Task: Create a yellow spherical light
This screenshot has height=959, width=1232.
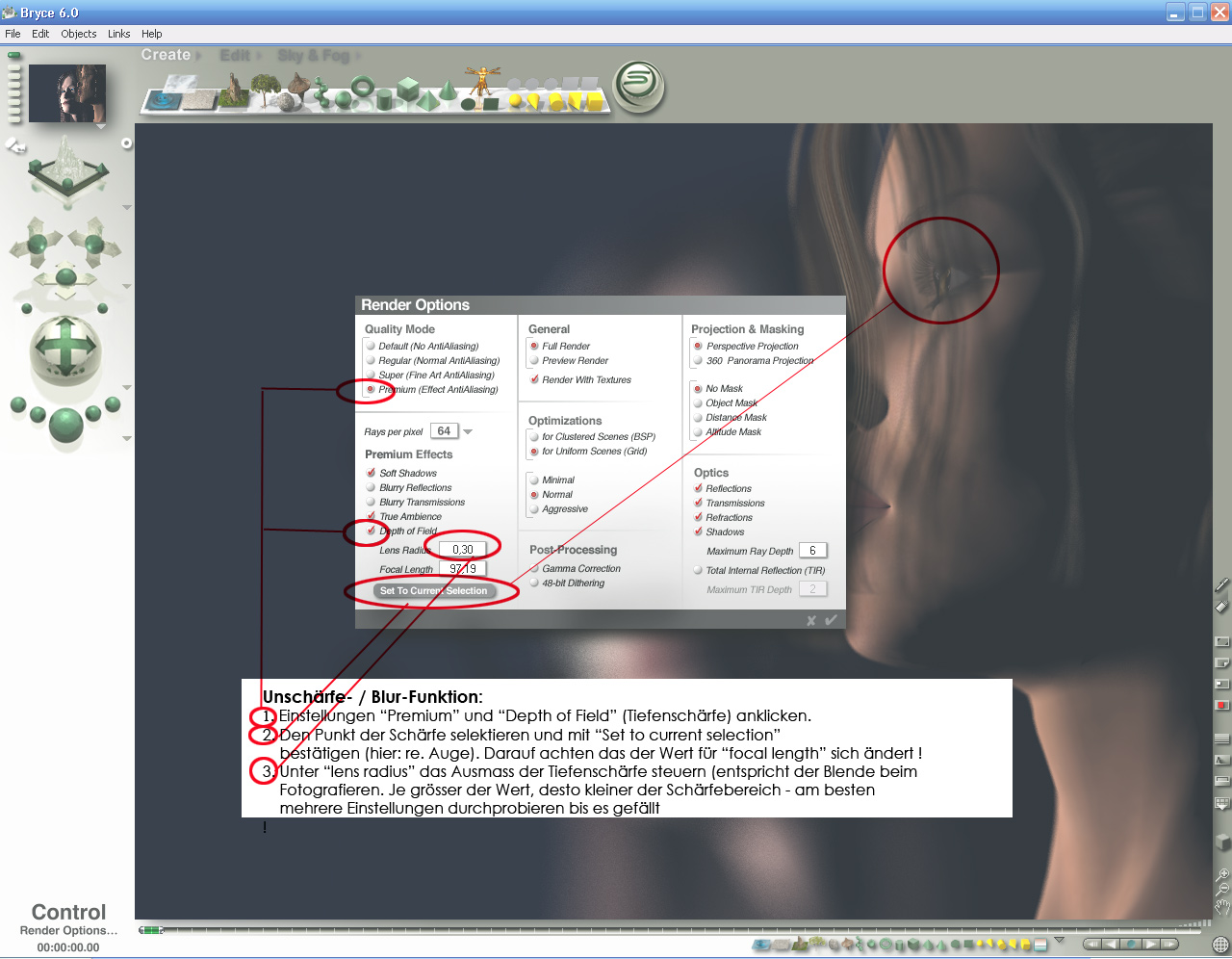Action: click(x=516, y=99)
